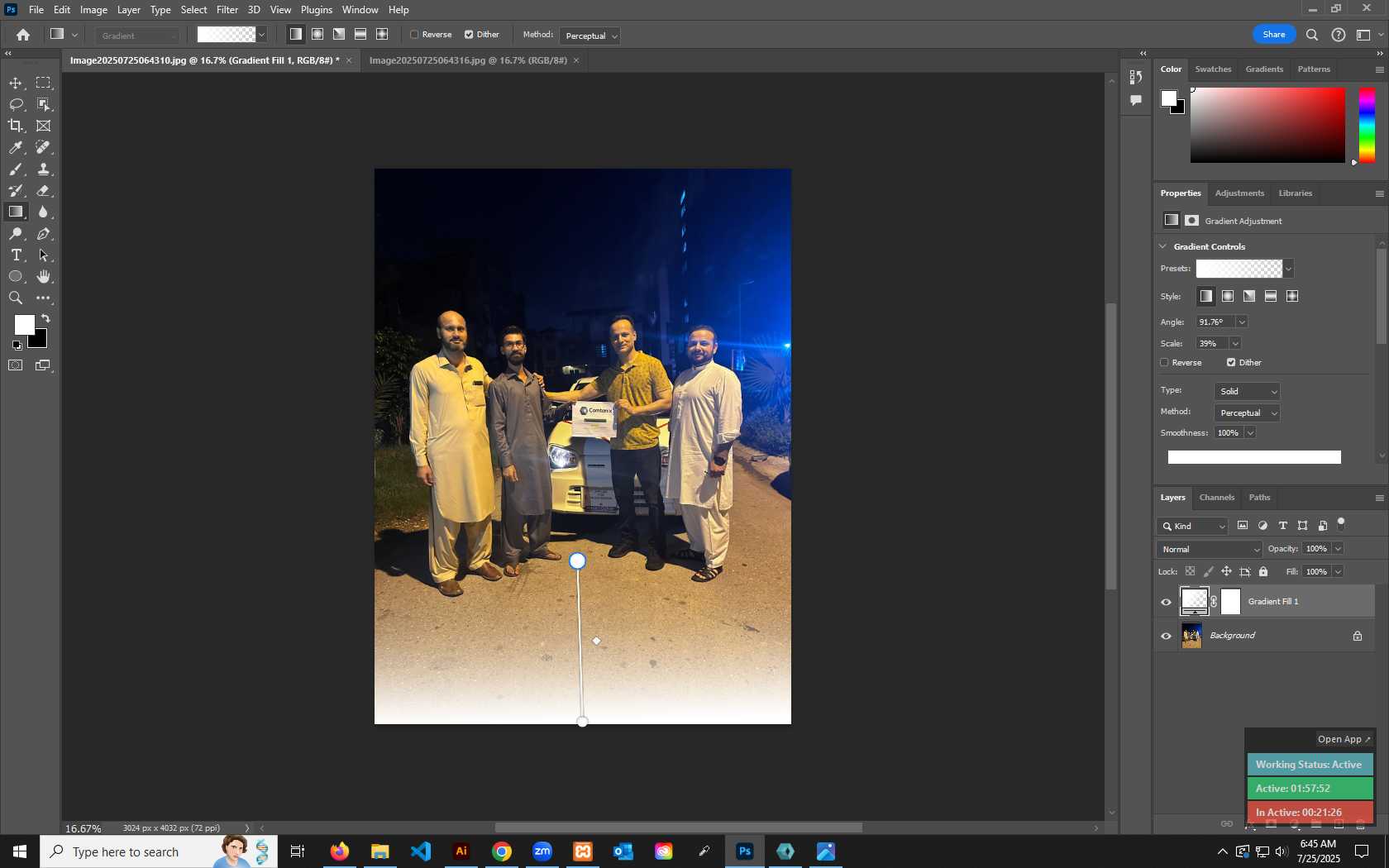The image size is (1389, 868).
Task: Switch to the Swatches tab
Action: 1213,69
